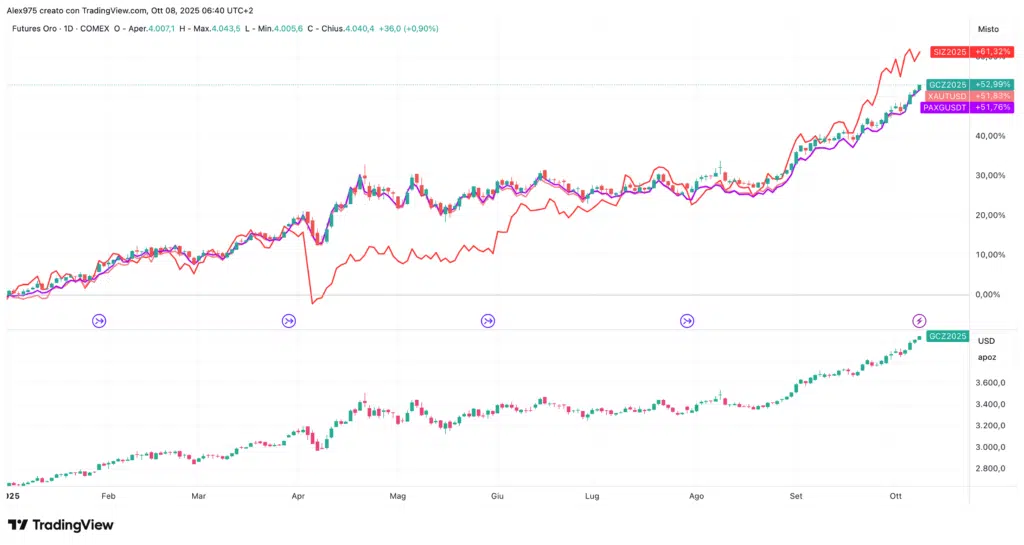This screenshot has width=1024, height=545.
Task: Open the rollover marker nearest Giu
Action: (487, 320)
